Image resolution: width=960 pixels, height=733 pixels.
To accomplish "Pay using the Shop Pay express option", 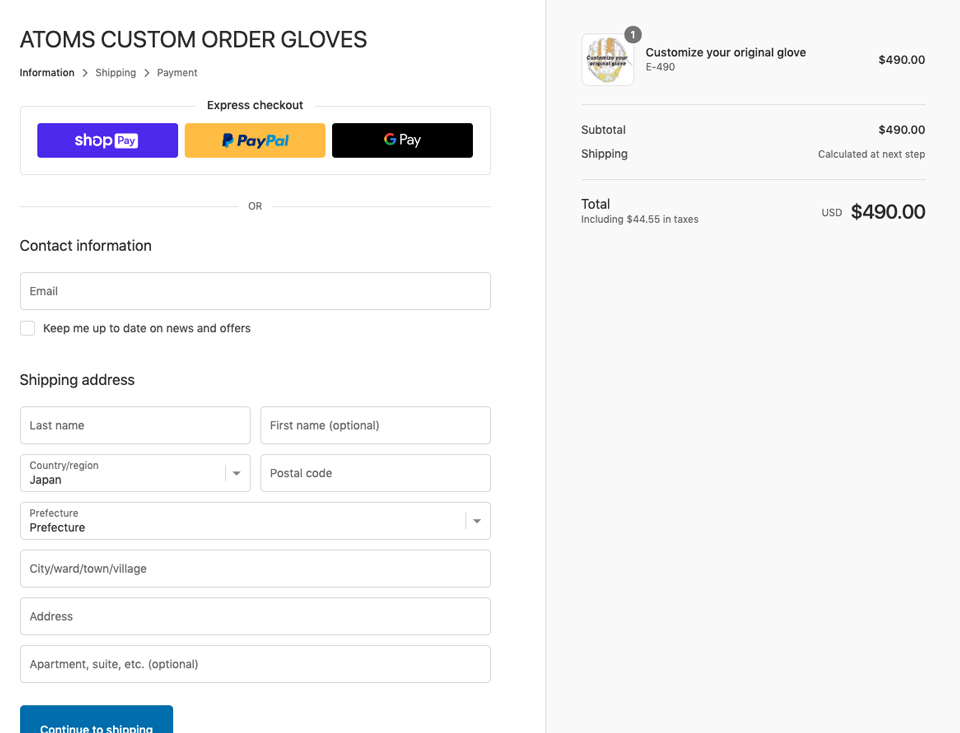I will pyautogui.click(x=107, y=140).
